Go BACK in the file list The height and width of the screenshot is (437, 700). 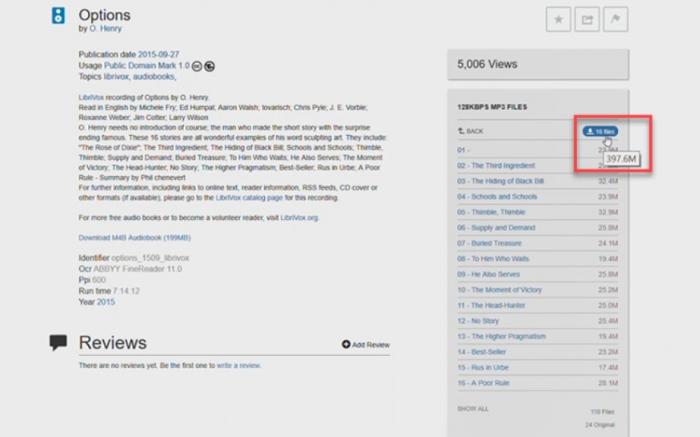tap(471, 131)
